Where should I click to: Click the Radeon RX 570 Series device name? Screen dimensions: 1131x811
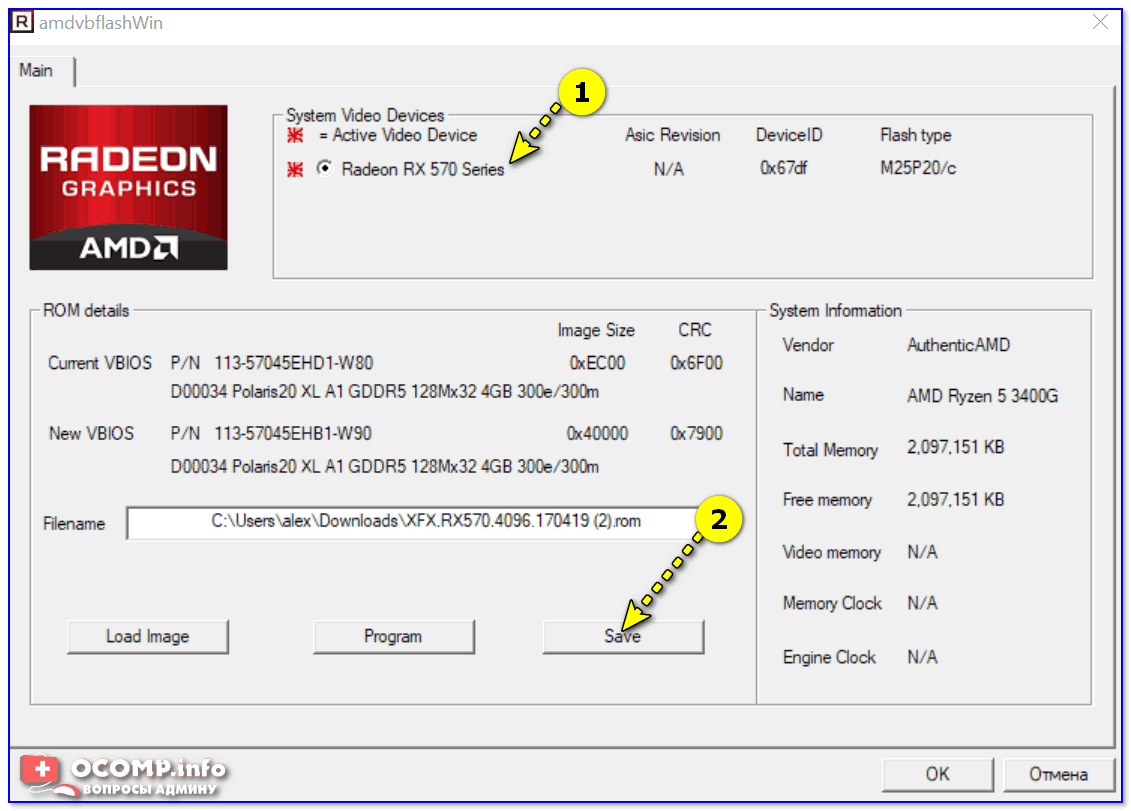(x=423, y=170)
